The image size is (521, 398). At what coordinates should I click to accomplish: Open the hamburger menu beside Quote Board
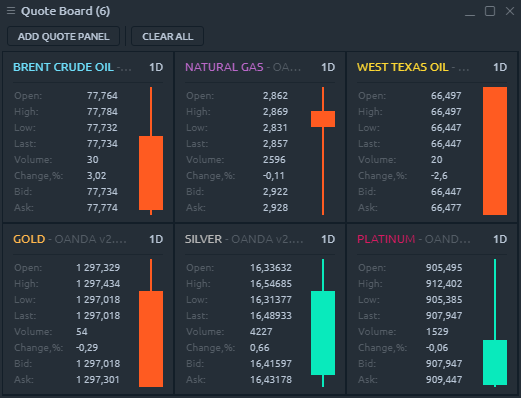point(11,11)
